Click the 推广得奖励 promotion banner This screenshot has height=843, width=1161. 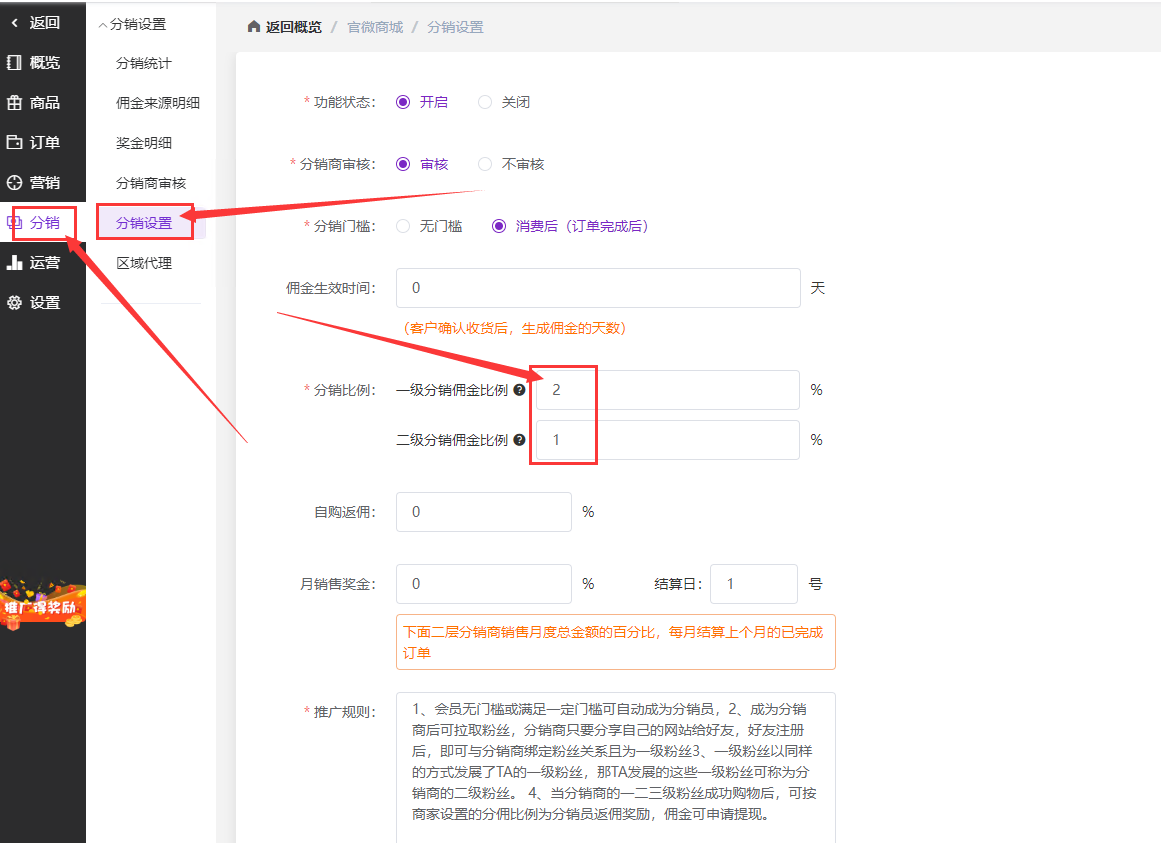coord(43,605)
